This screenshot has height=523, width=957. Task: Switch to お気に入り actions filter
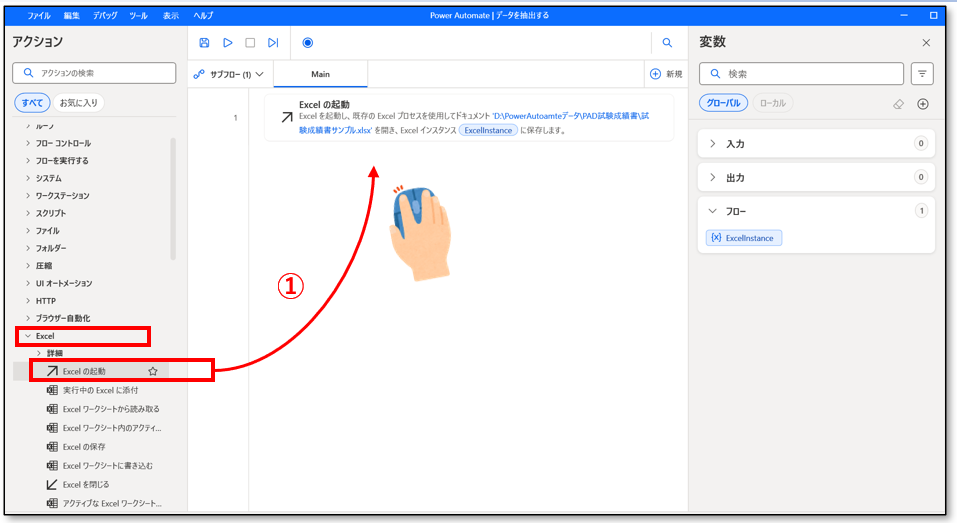(80, 103)
